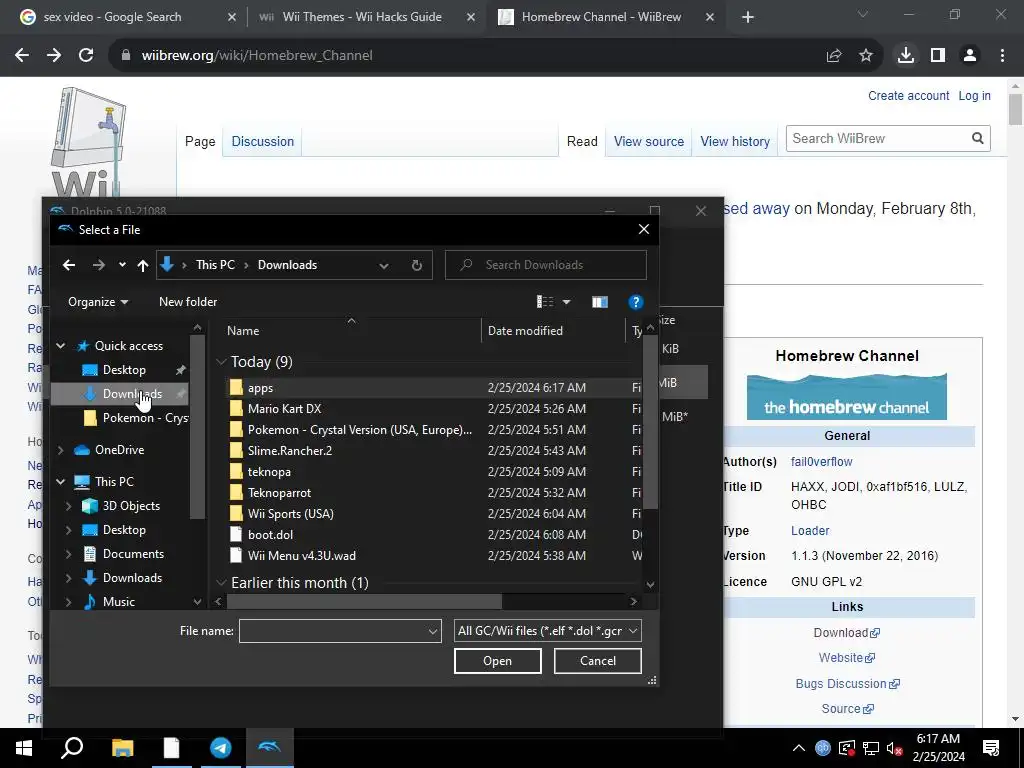The width and height of the screenshot is (1024, 768).
Task: Open Telegram from the taskbar
Action: [x=221, y=748]
